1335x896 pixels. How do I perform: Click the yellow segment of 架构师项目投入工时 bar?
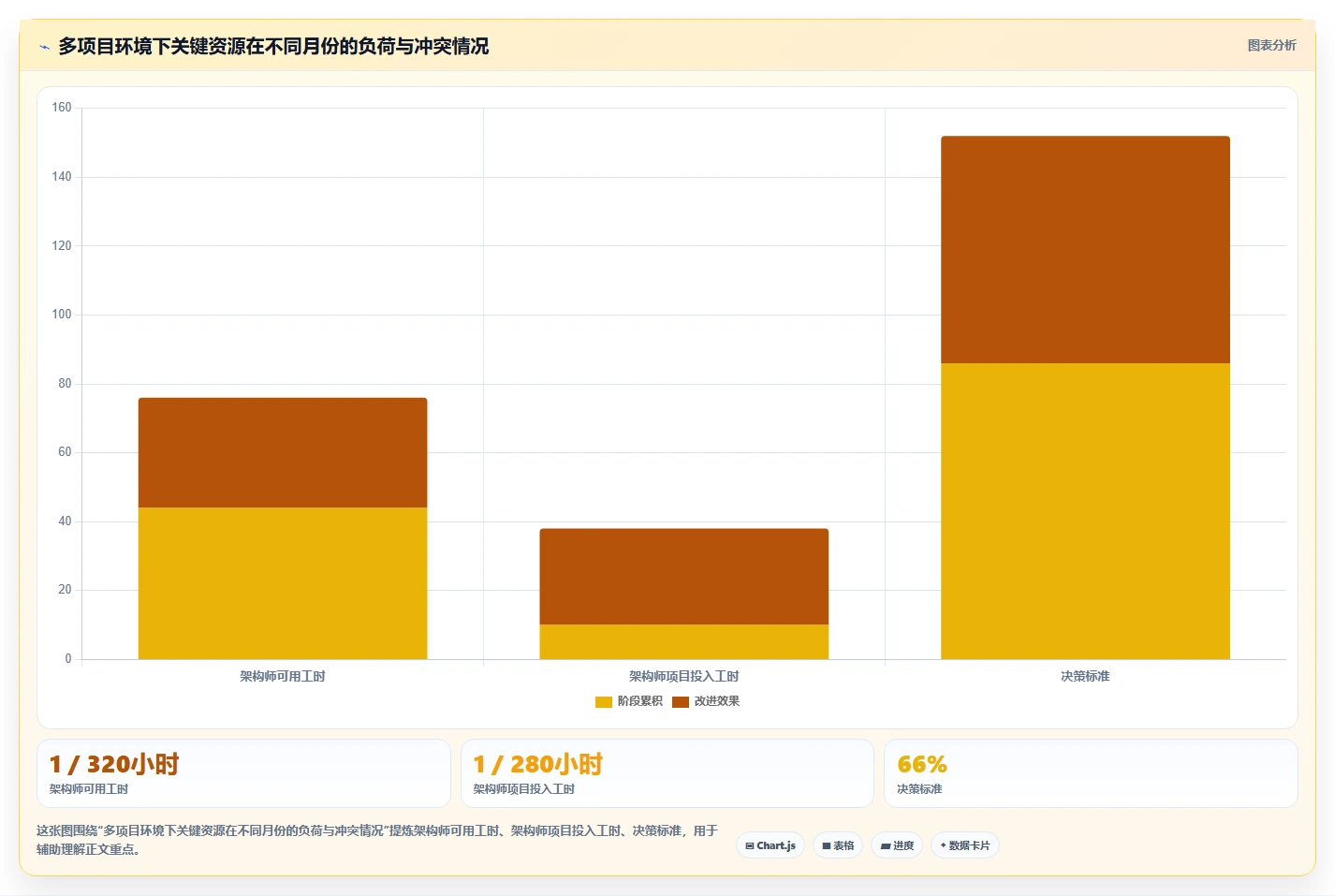(683, 642)
